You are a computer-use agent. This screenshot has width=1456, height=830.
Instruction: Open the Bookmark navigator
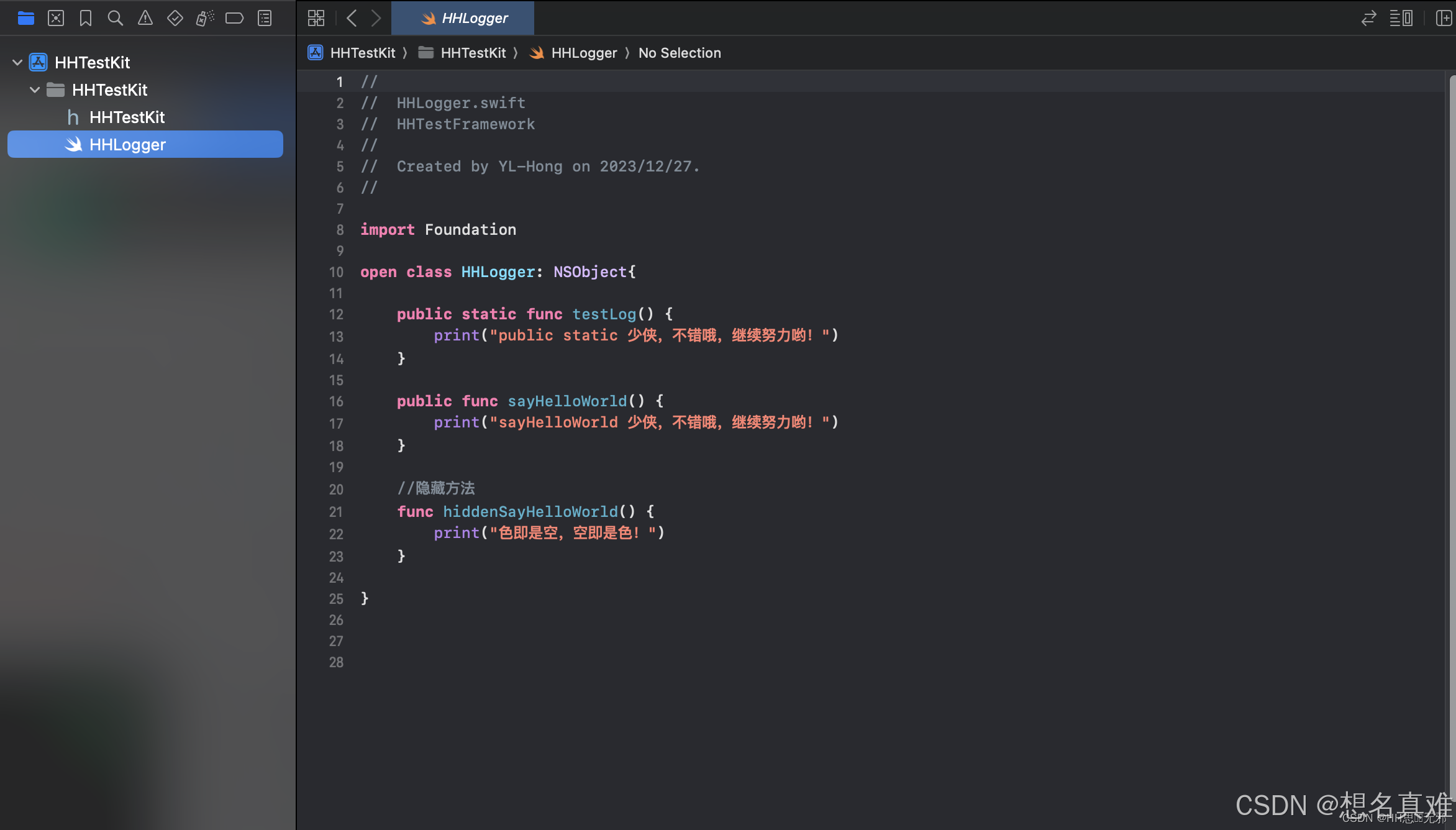coord(85,18)
